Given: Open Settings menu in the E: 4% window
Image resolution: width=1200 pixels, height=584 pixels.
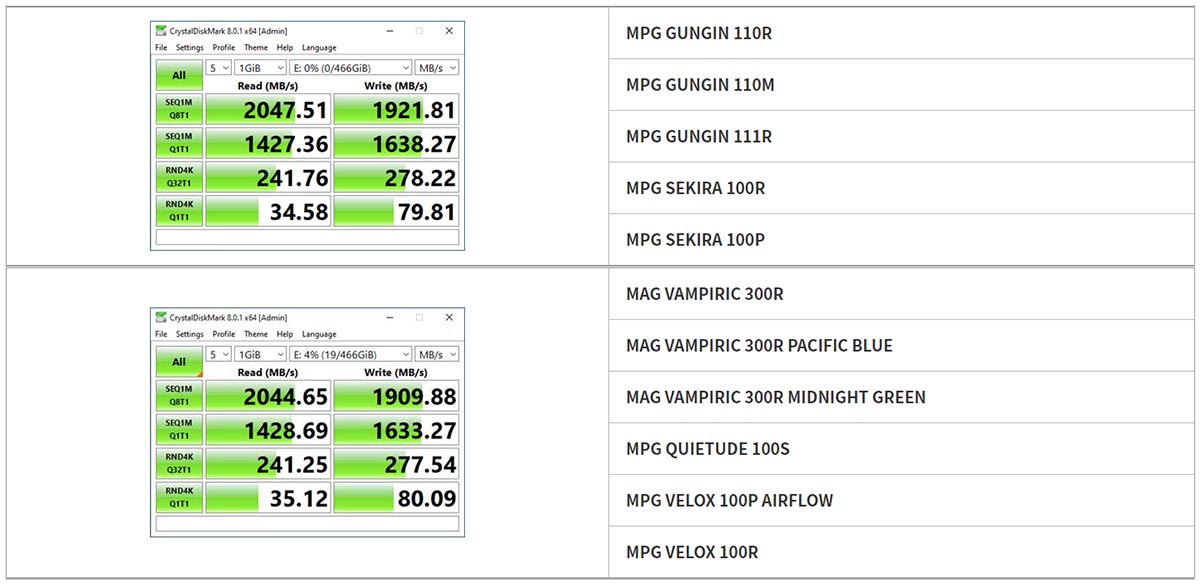Looking at the screenshot, I should coord(190,334).
